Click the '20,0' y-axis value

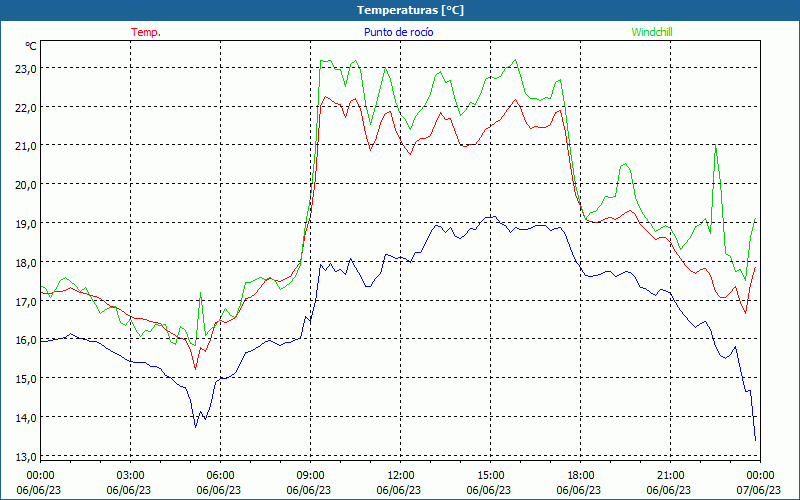(x=25, y=185)
